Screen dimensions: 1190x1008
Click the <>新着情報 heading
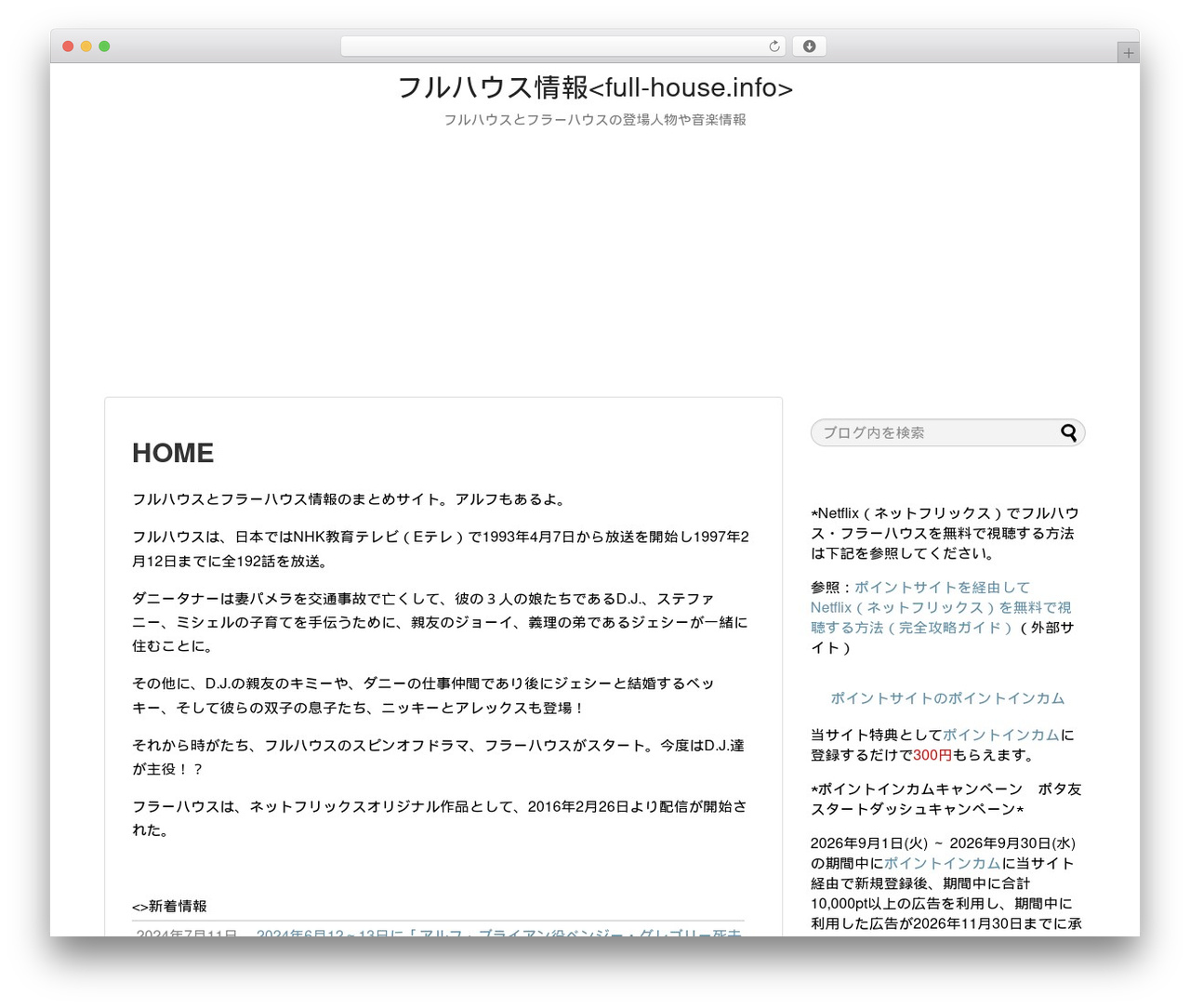pos(169,906)
